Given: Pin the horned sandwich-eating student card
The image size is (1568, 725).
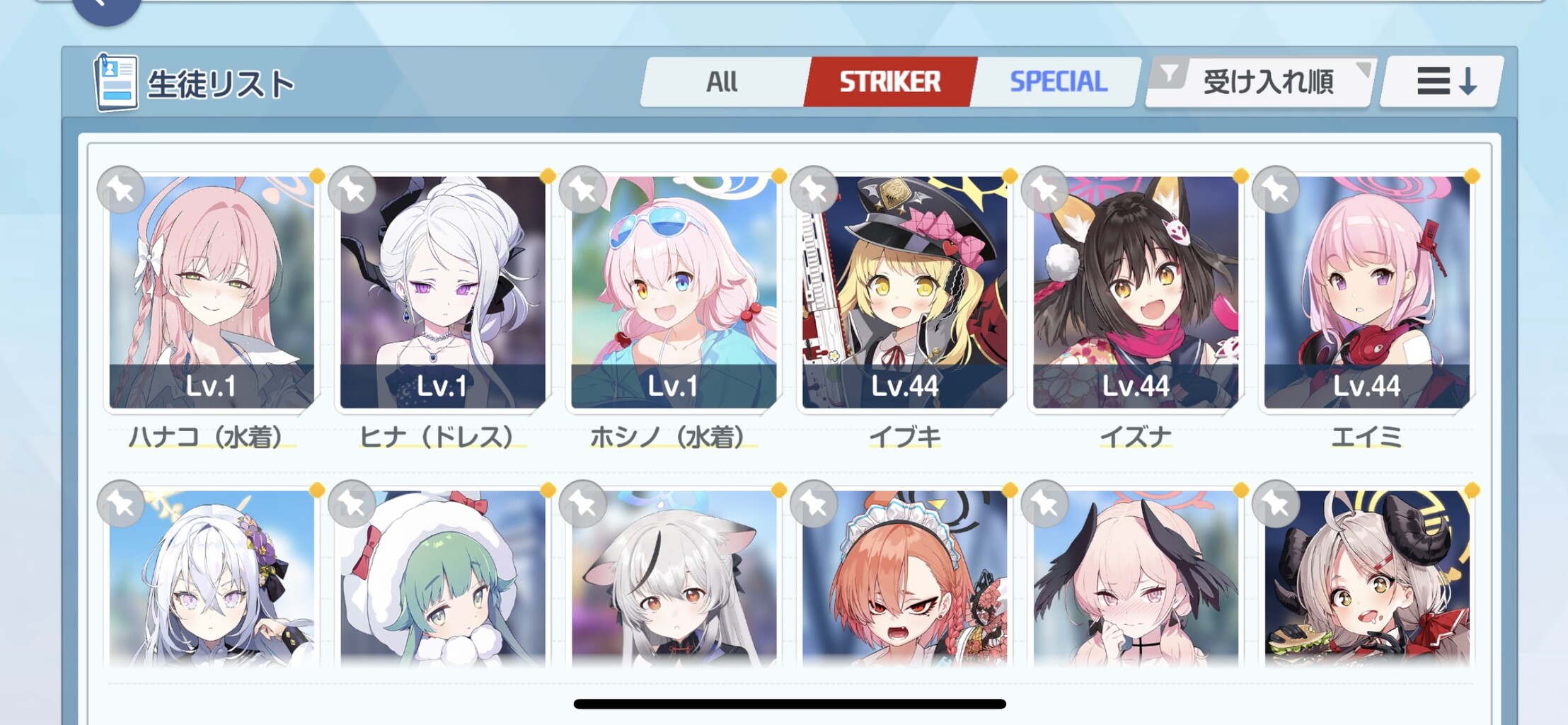Looking at the screenshot, I should point(1276,503).
